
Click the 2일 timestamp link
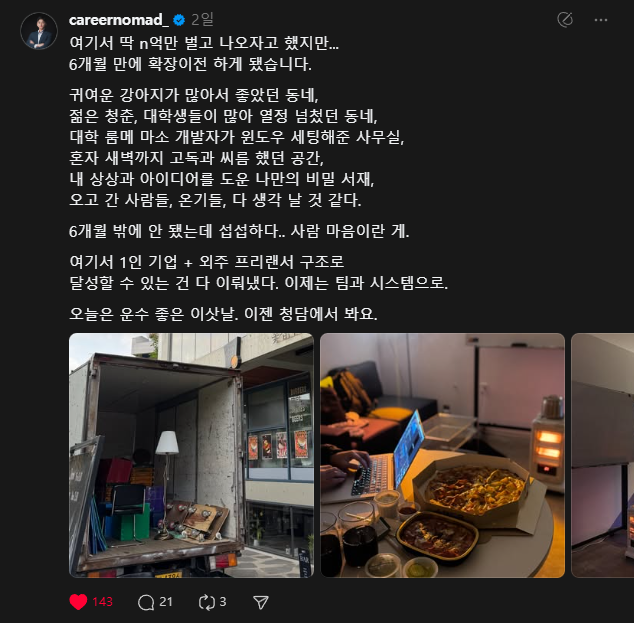(x=202, y=19)
